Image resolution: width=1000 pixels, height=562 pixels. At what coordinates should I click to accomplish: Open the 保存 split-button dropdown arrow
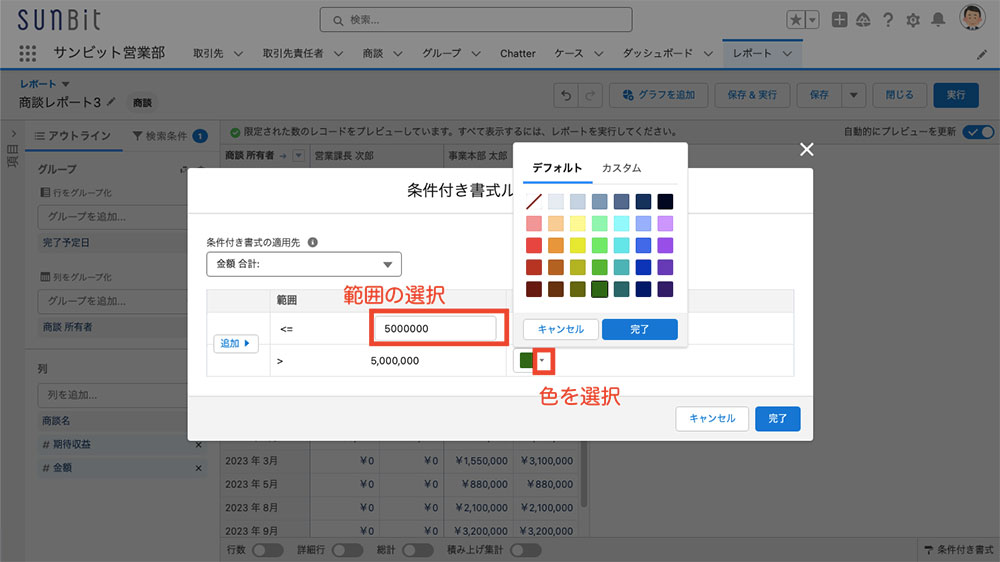(853, 95)
